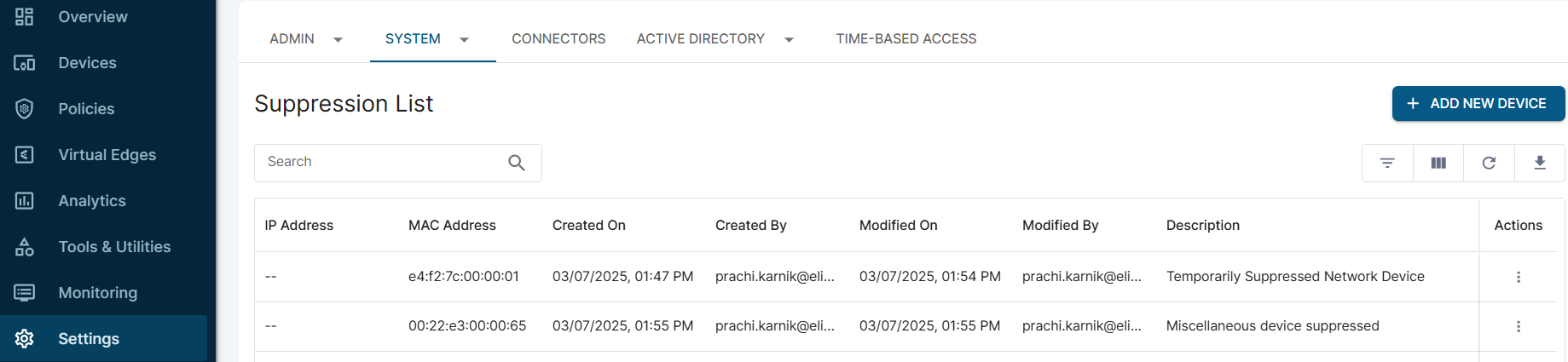This screenshot has width=1568, height=362.
Task: Focus the Search input field
Action: pos(379,162)
